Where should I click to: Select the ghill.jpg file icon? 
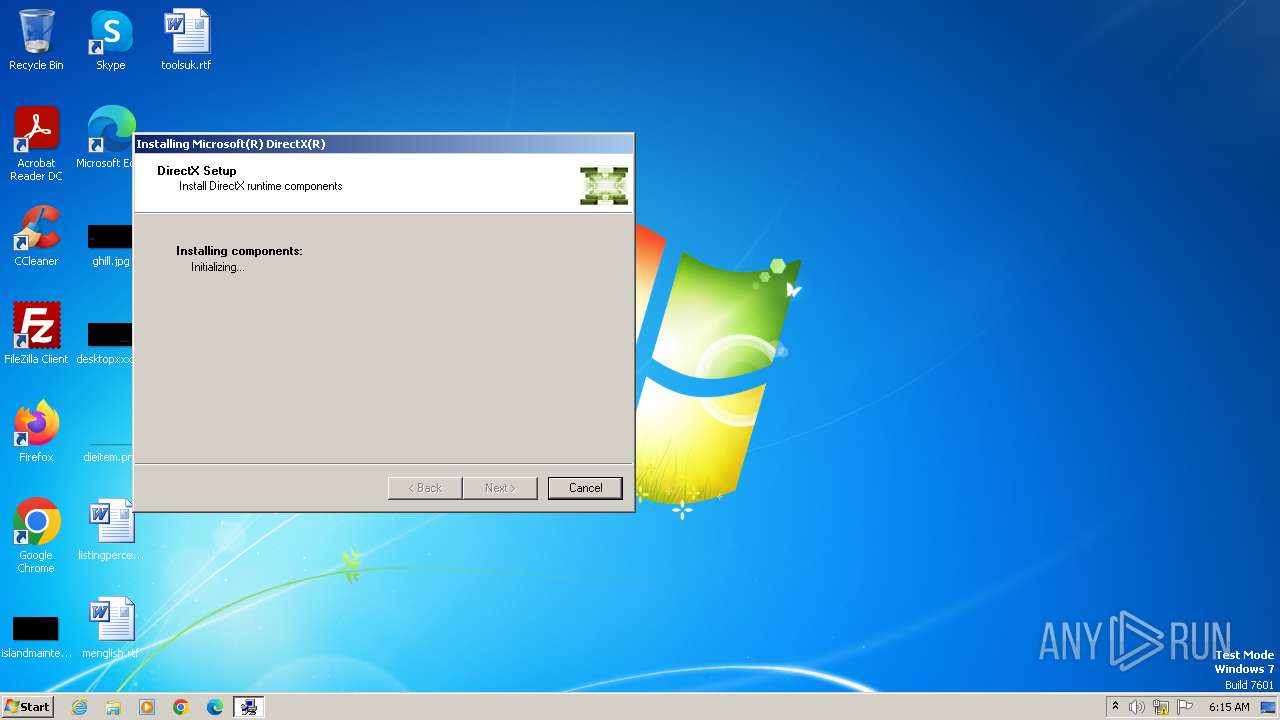pyautogui.click(x=110, y=245)
